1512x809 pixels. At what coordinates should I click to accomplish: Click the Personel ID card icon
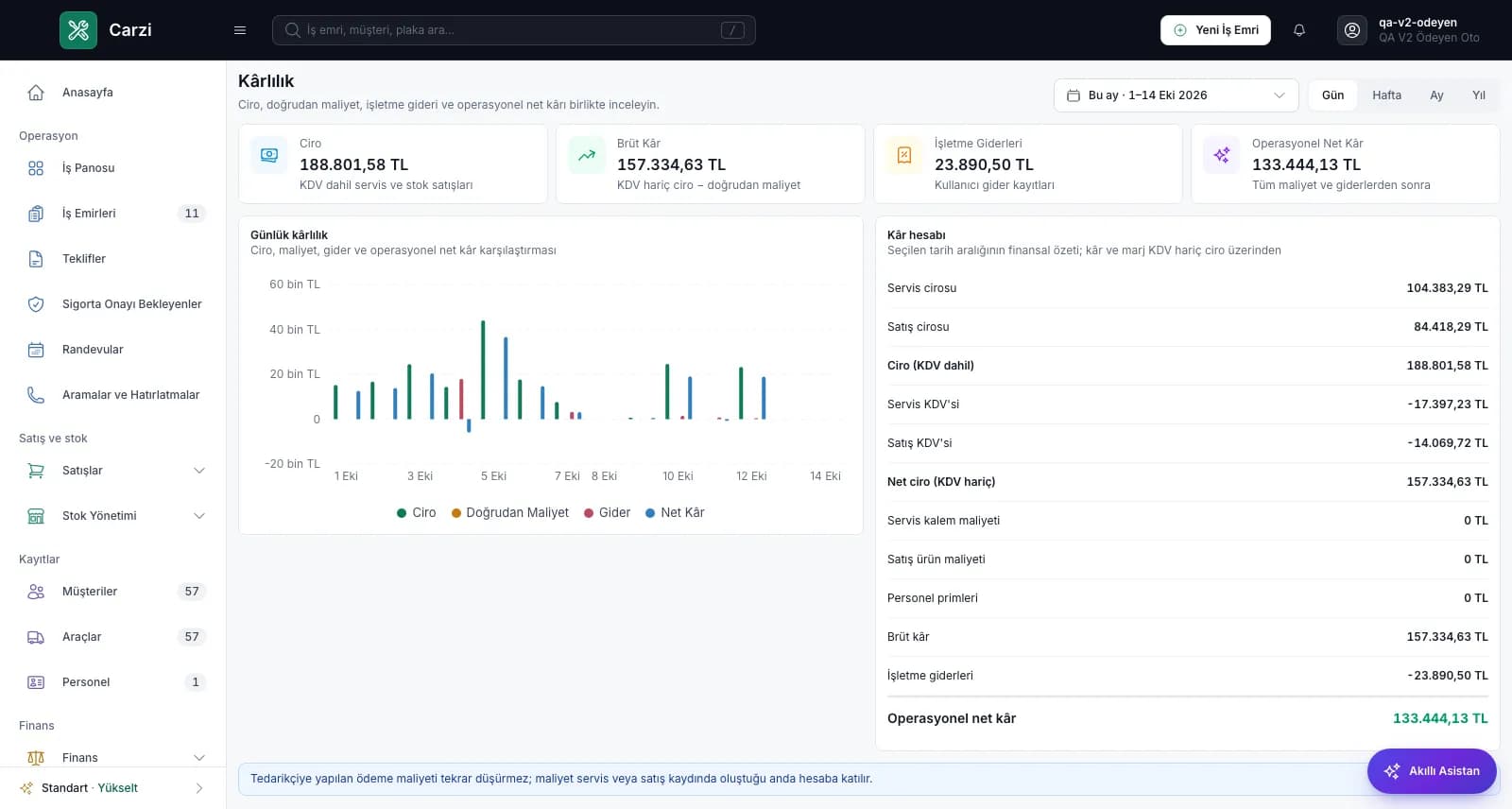[x=36, y=682]
